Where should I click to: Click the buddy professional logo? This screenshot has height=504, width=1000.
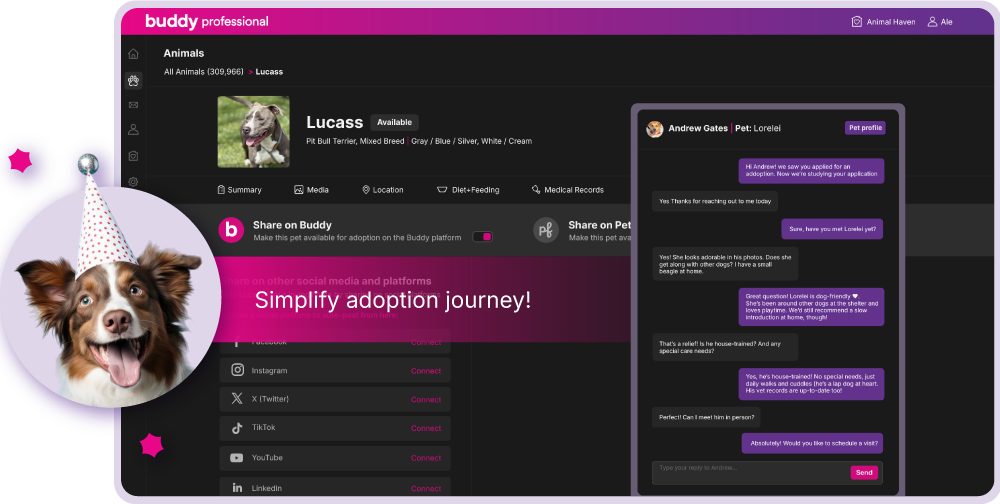[x=207, y=22]
